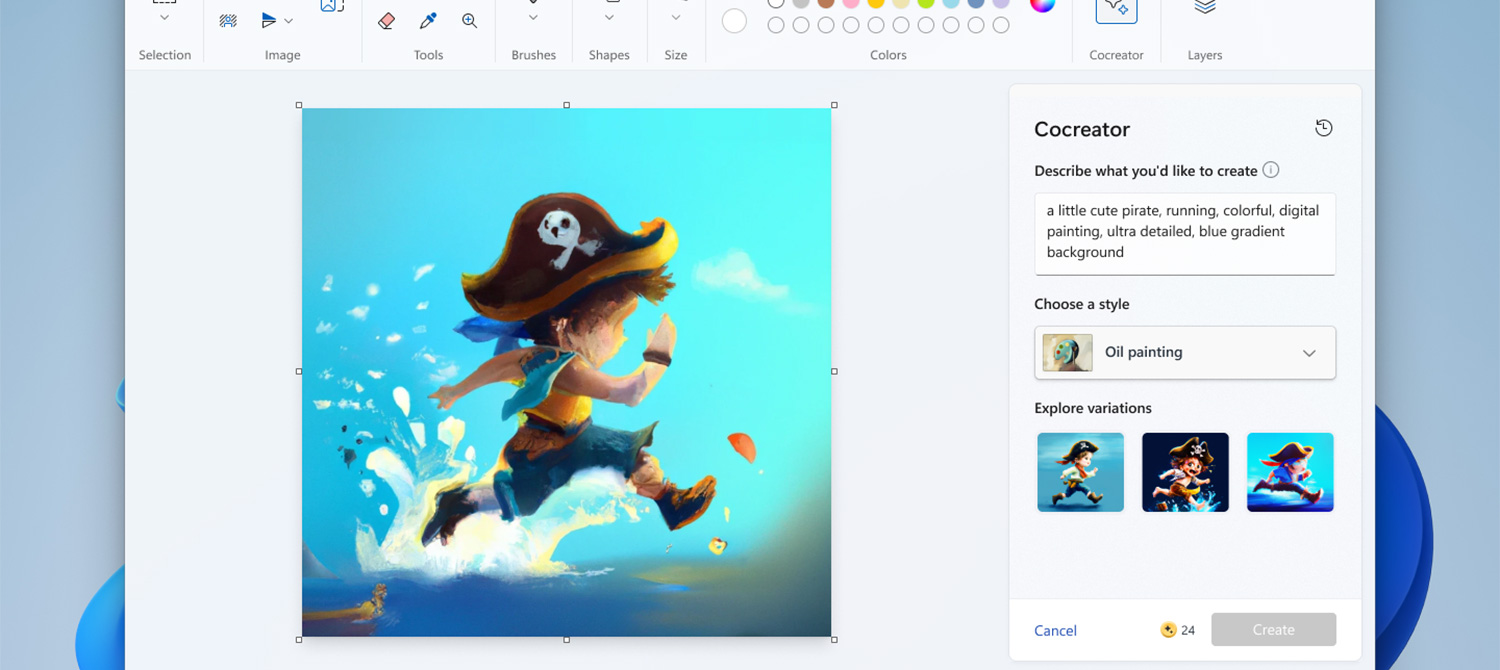Expand the Size dropdown
Image resolution: width=1500 pixels, height=670 pixels.
click(676, 18)
